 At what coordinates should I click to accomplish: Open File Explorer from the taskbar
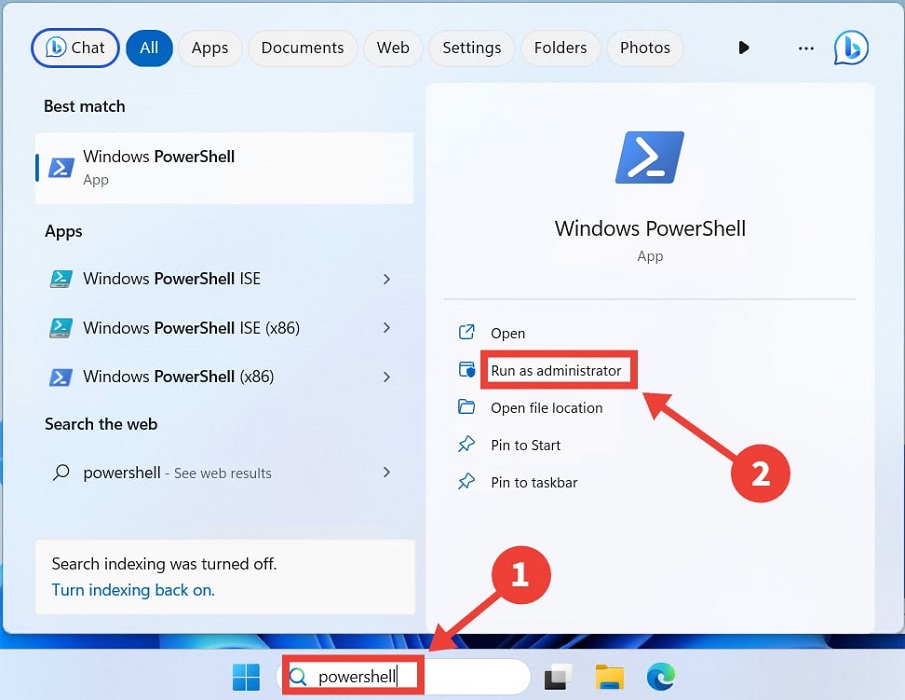tap(610, 675)
